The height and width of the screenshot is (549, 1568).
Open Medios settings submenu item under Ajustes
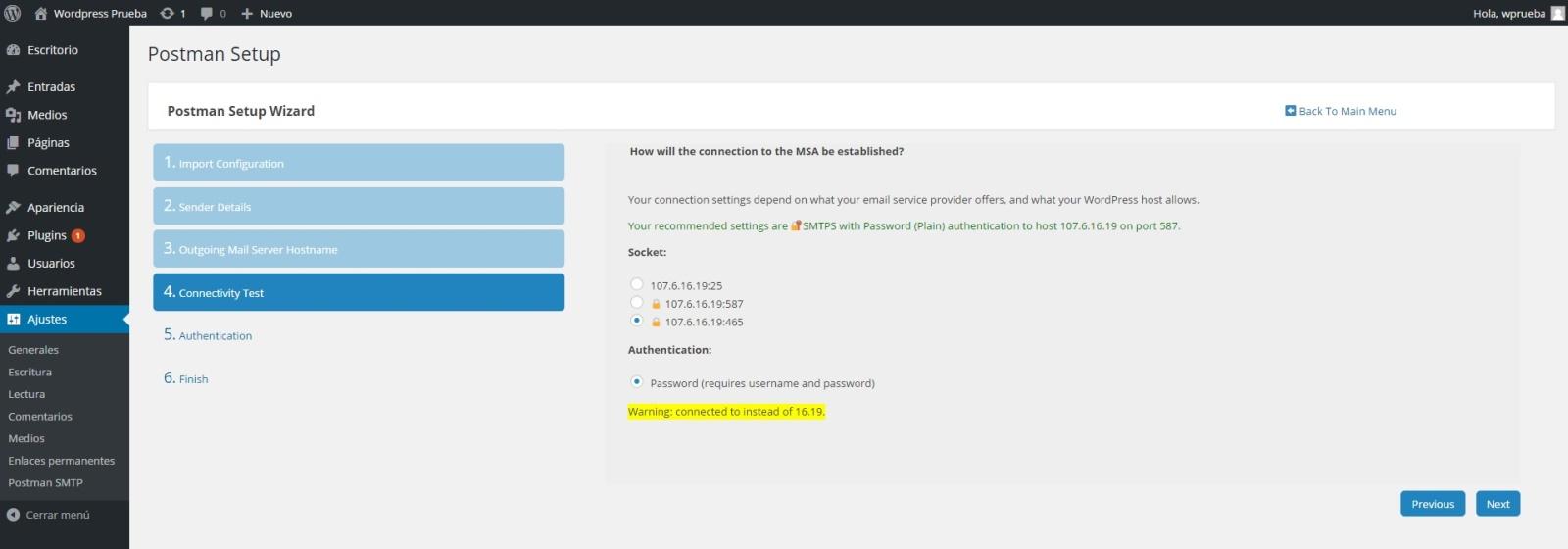26,438
